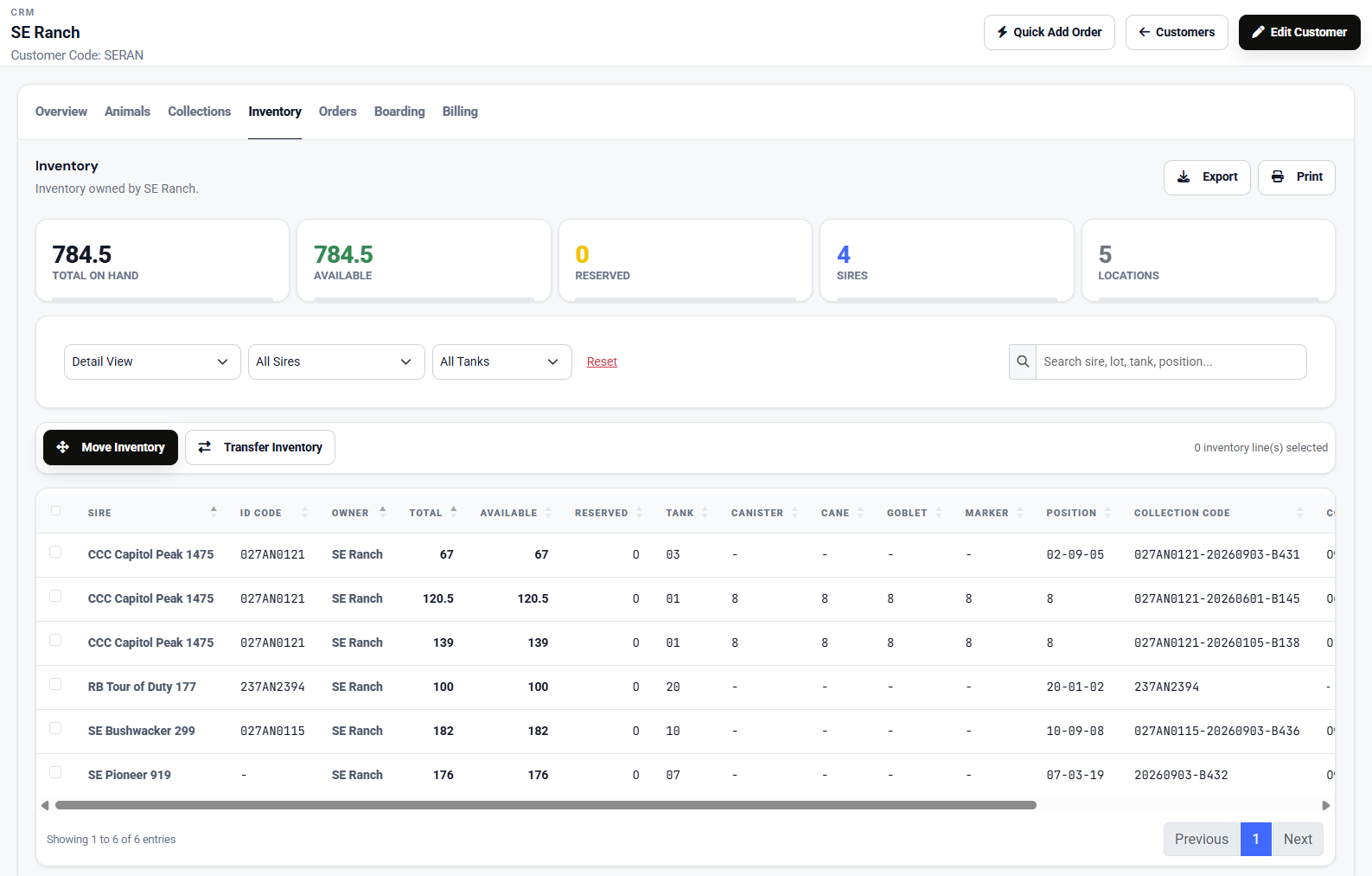Open the Locations 5 stat card
Screen dimensions: 1372x876
(1209, 260)
